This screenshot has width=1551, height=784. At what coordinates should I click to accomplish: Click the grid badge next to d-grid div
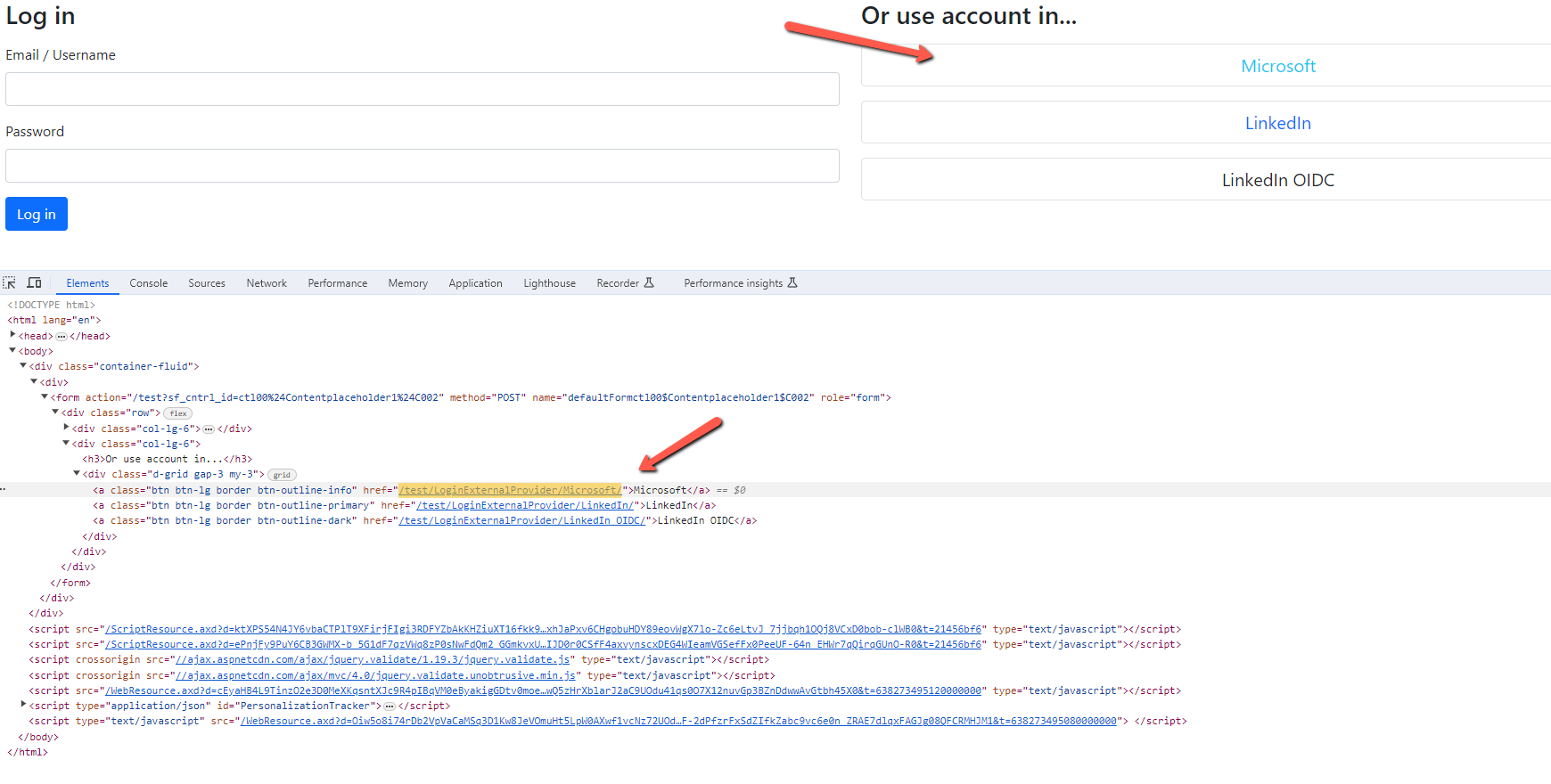pyautogui.click(x=282, y=475)
